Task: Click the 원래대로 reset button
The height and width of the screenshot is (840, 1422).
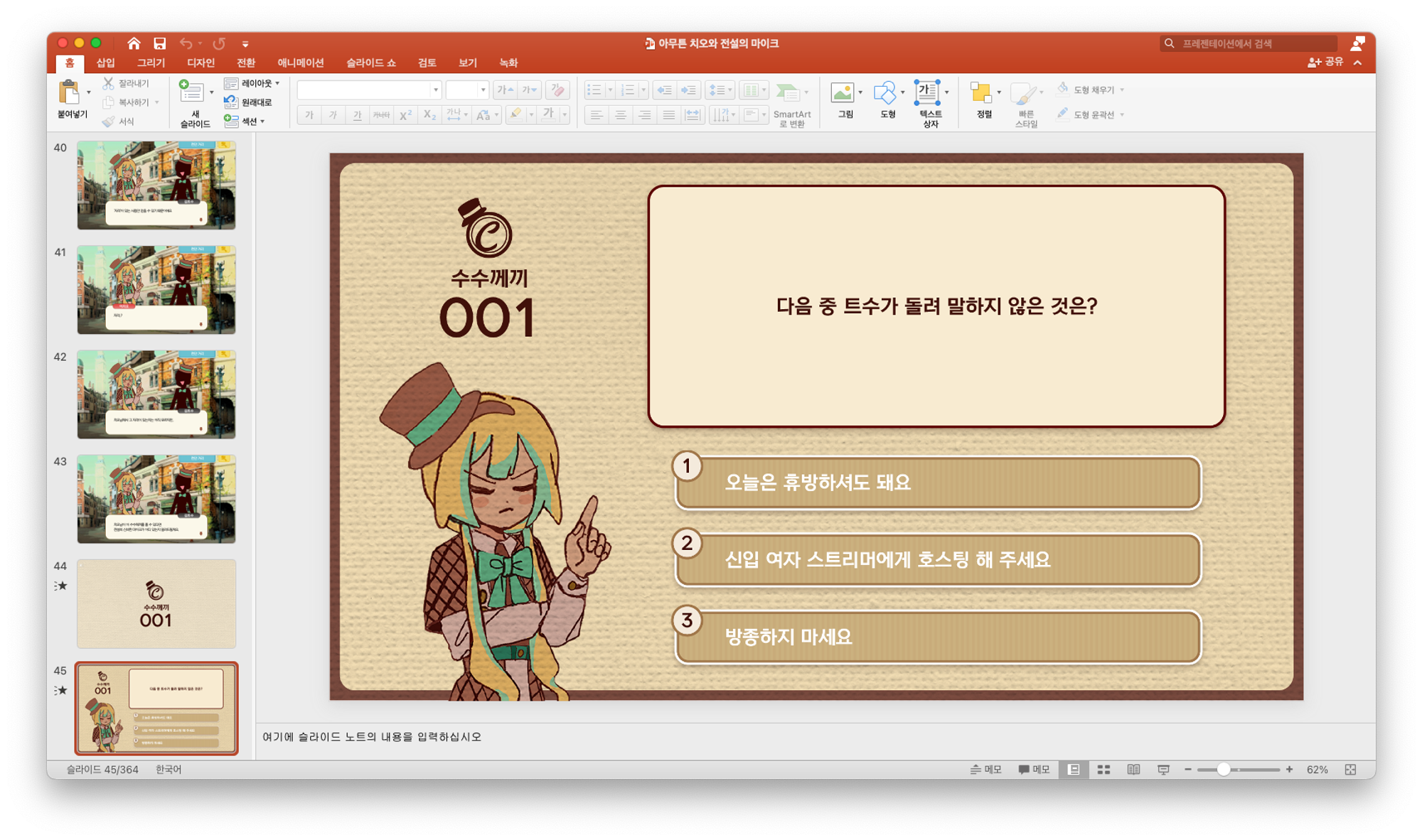Action: [x=249, y=102]
